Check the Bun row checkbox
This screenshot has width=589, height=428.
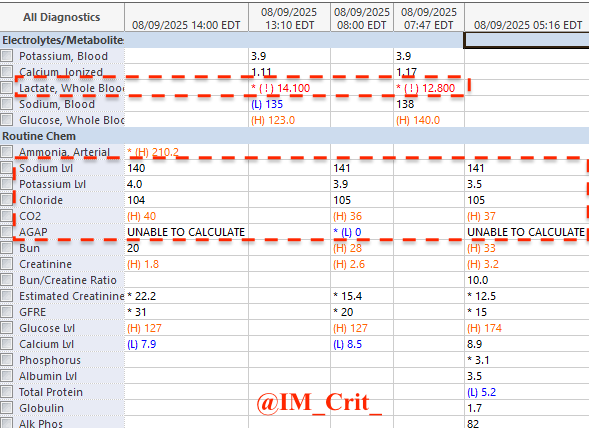(x=6, y=248)
